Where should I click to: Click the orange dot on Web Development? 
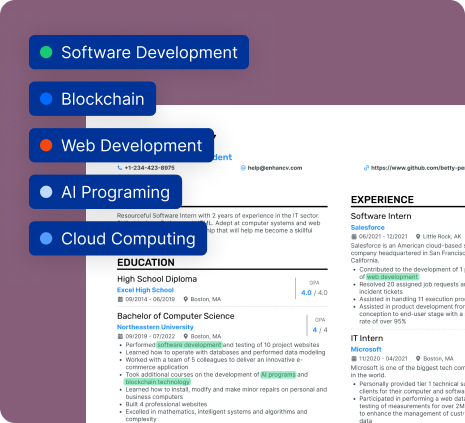click(x=46, y=145)
